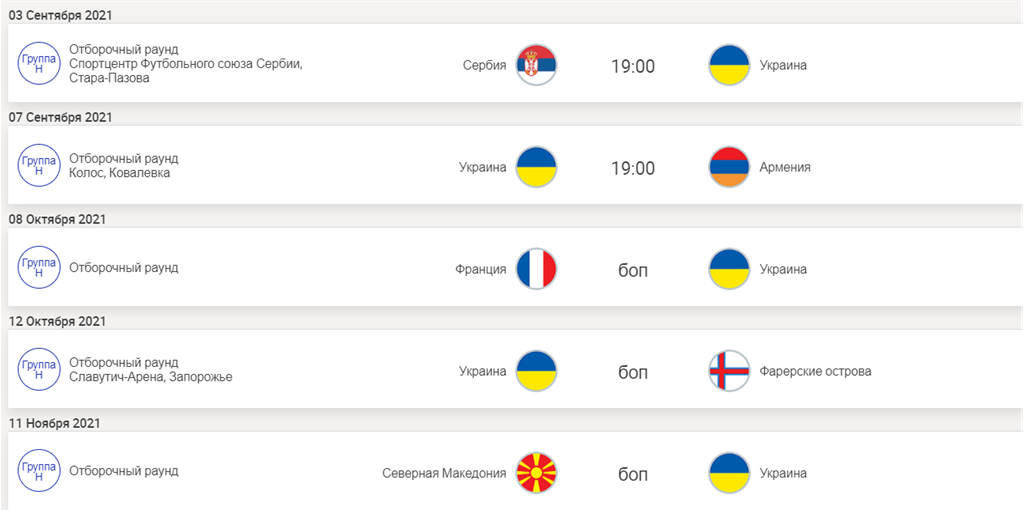Viewport: 1024px width, 510px height.
Task: Select the France flag icon
Action: coord(536,270)
